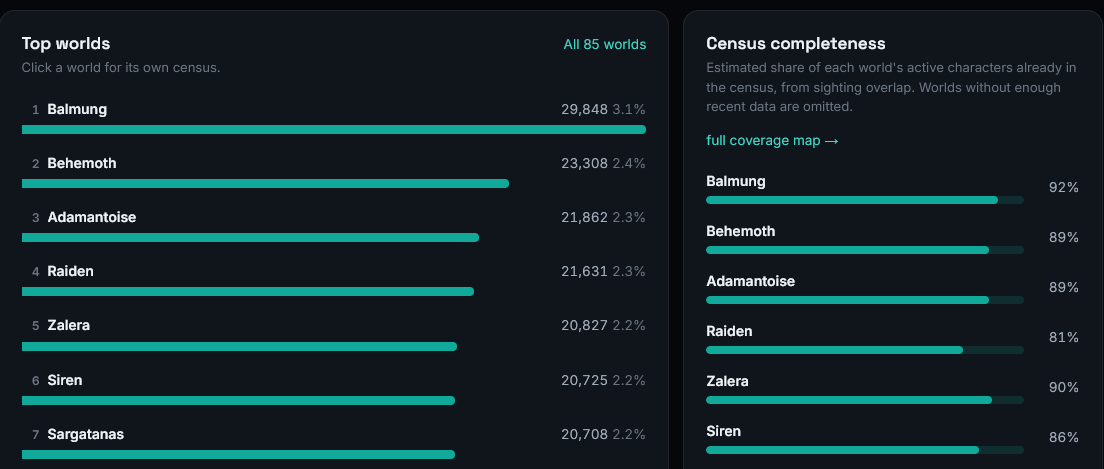Image resolution: width=1104 pixels, height=469 pixels.
Task: Click the Top worlds heading
Action: (x=66, y=44)
